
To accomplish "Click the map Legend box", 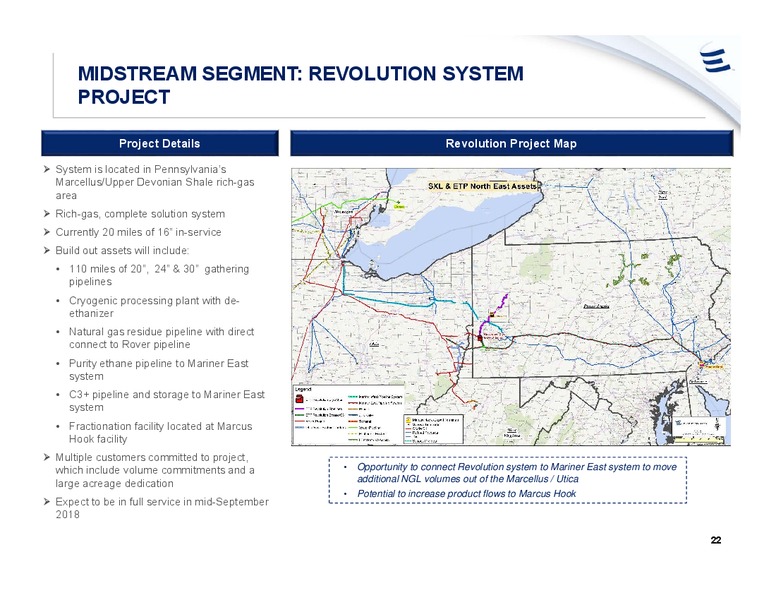I will point(349,415).
